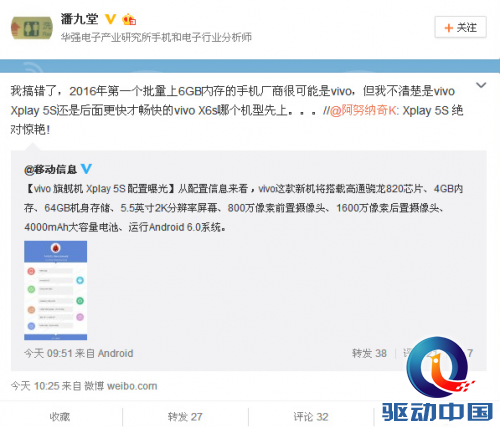This screenshot has height=428, width=500.
Task: Follow the user with 关注 button
Action: pos(460,27)
